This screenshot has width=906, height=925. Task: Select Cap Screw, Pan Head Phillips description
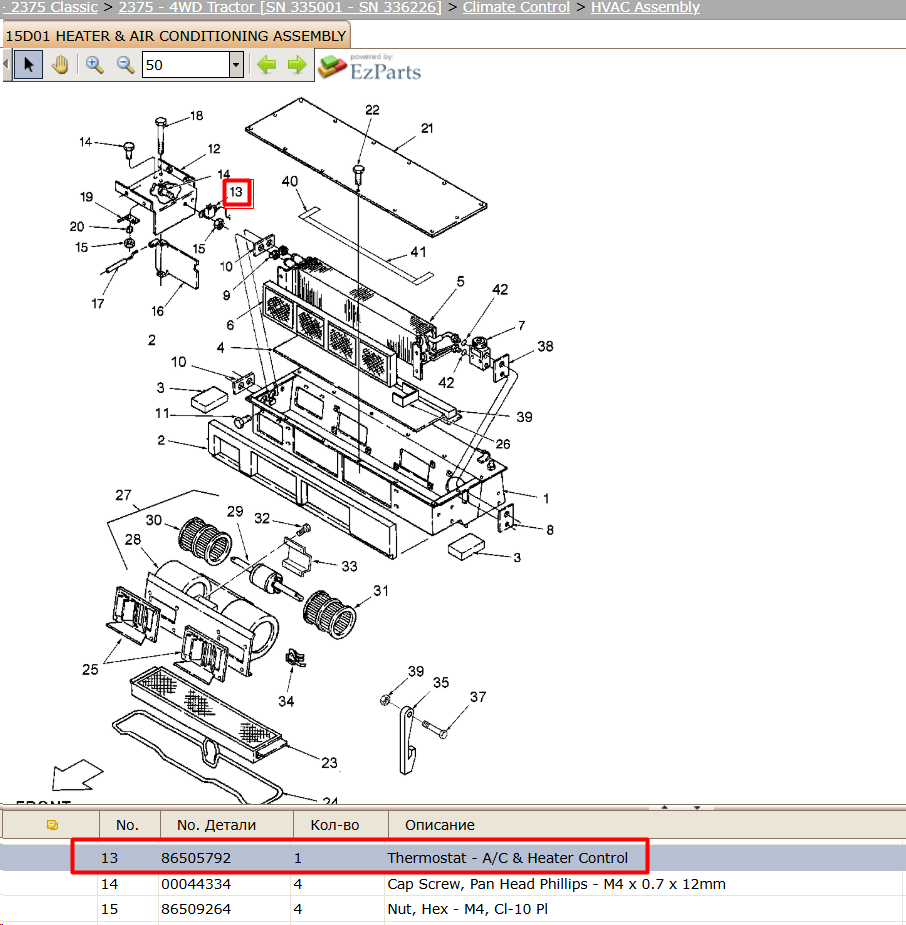coord(556,884)
